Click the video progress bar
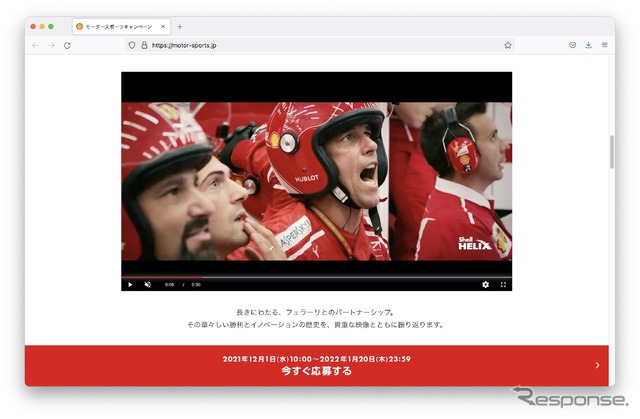Viewport: 640px width, 419px height. coord(316,277)
